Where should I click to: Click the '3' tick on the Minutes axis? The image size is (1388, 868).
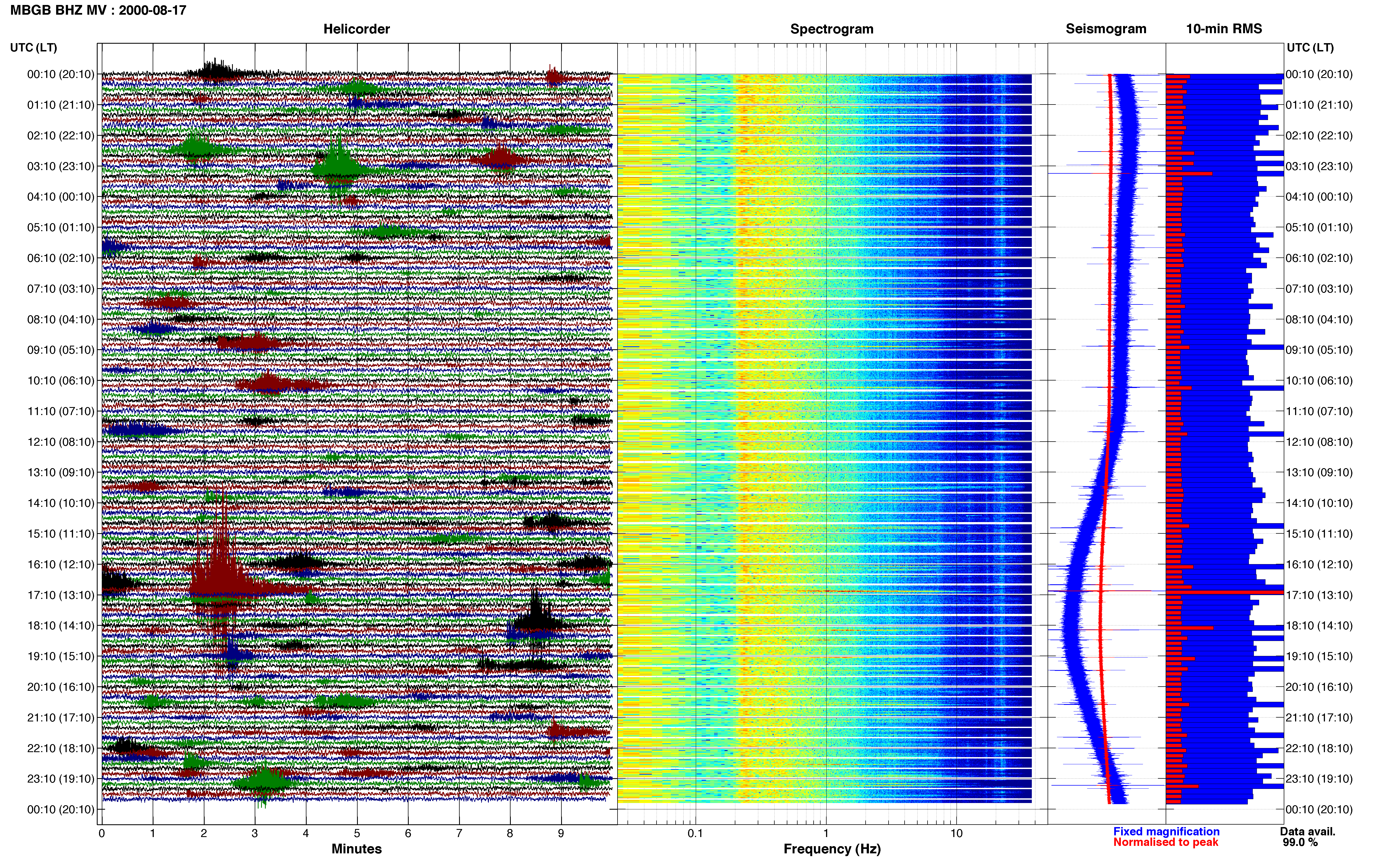[255, 833]
